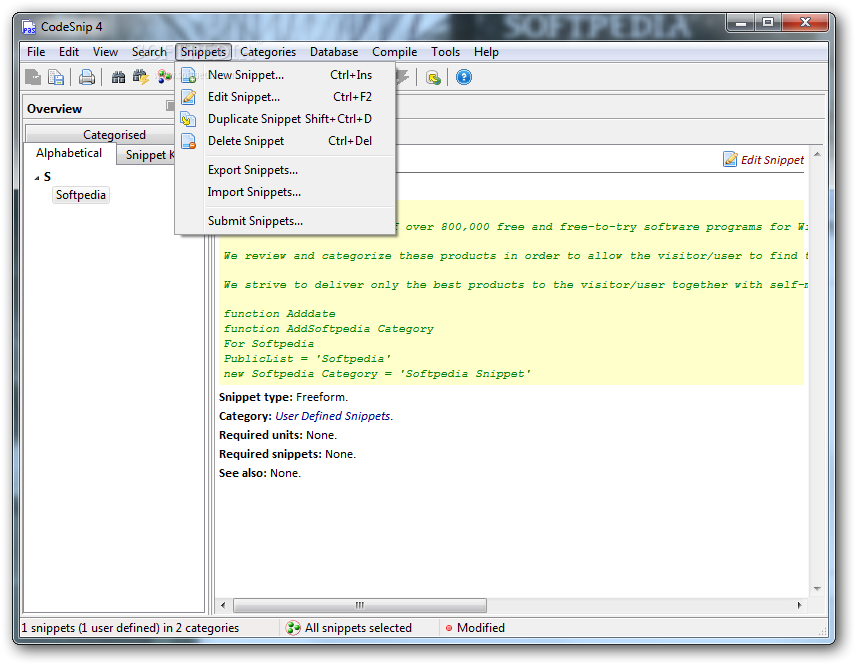The height and width of the screenshot is (665, 856).
Task: Click the Select Snippets coloured balls icon
Action: [x=164, y=77]
